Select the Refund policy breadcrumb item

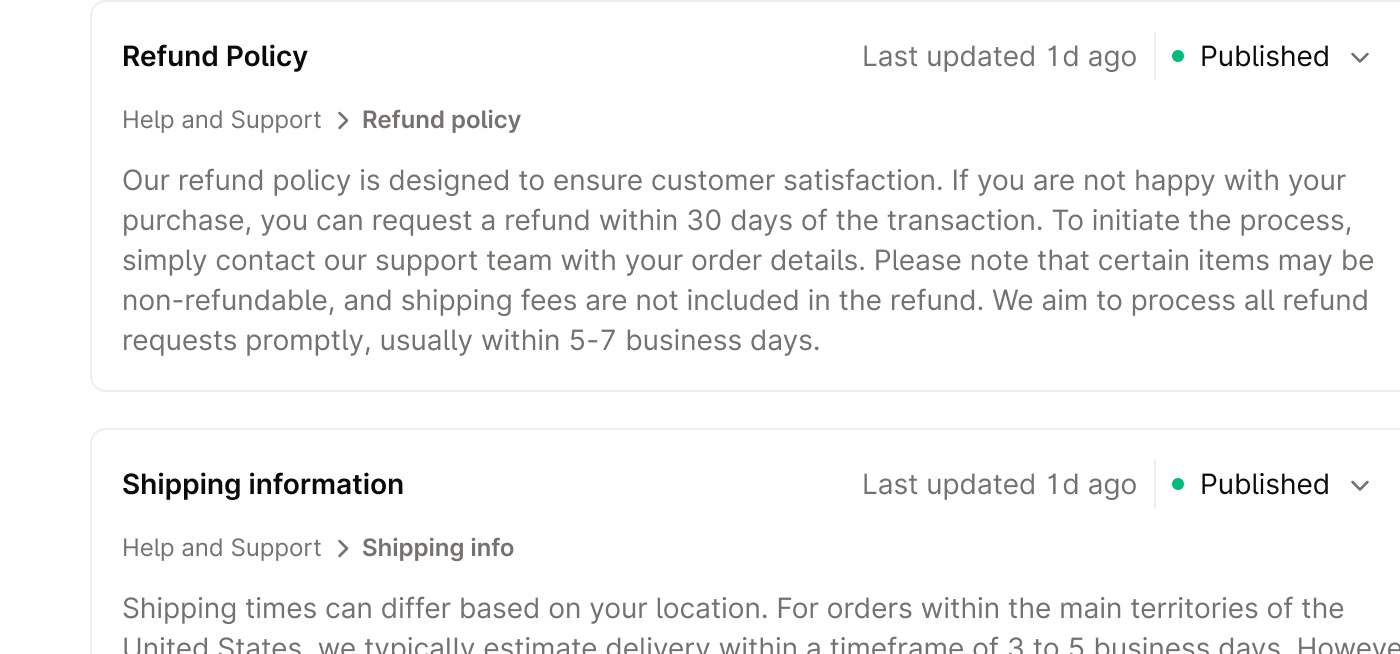441,120
